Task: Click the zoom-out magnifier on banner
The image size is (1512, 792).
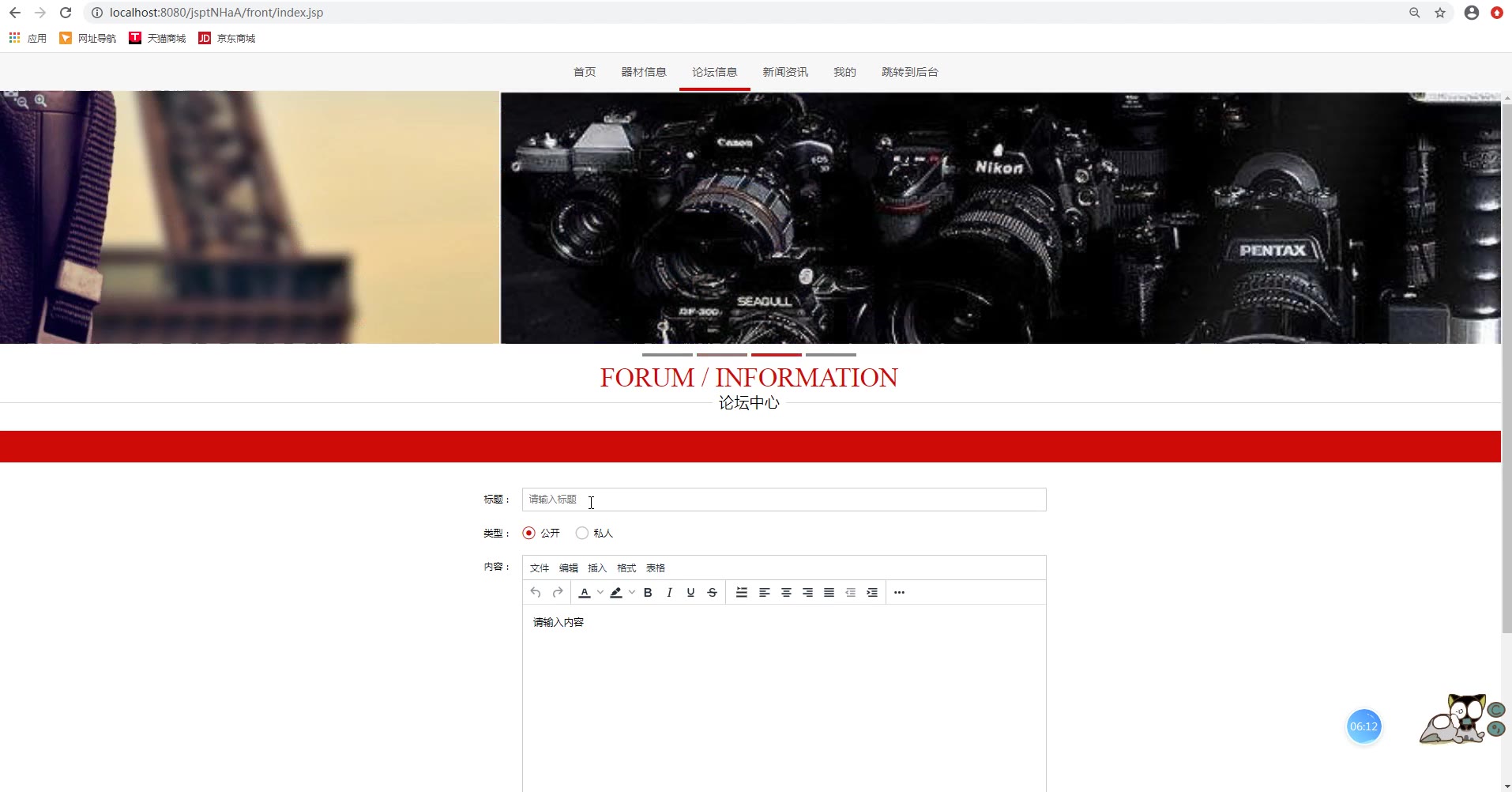Action: pyautogui.click(x=22, y=101)
